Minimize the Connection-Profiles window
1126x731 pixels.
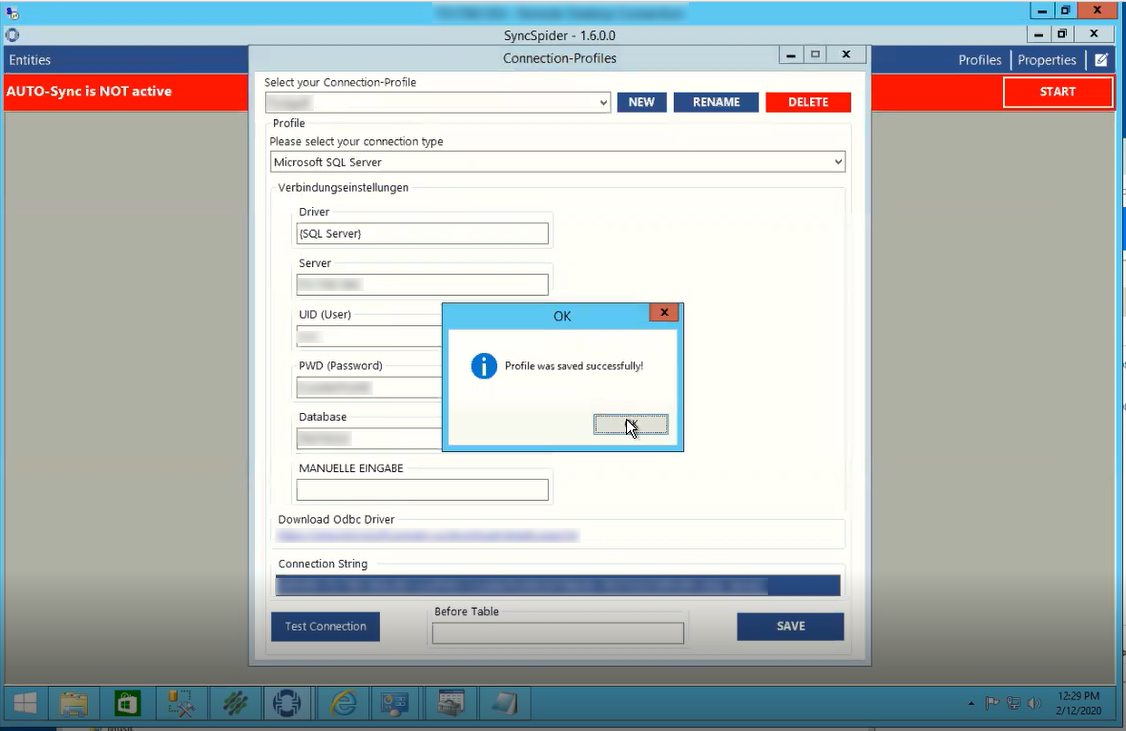coord(791,55)
